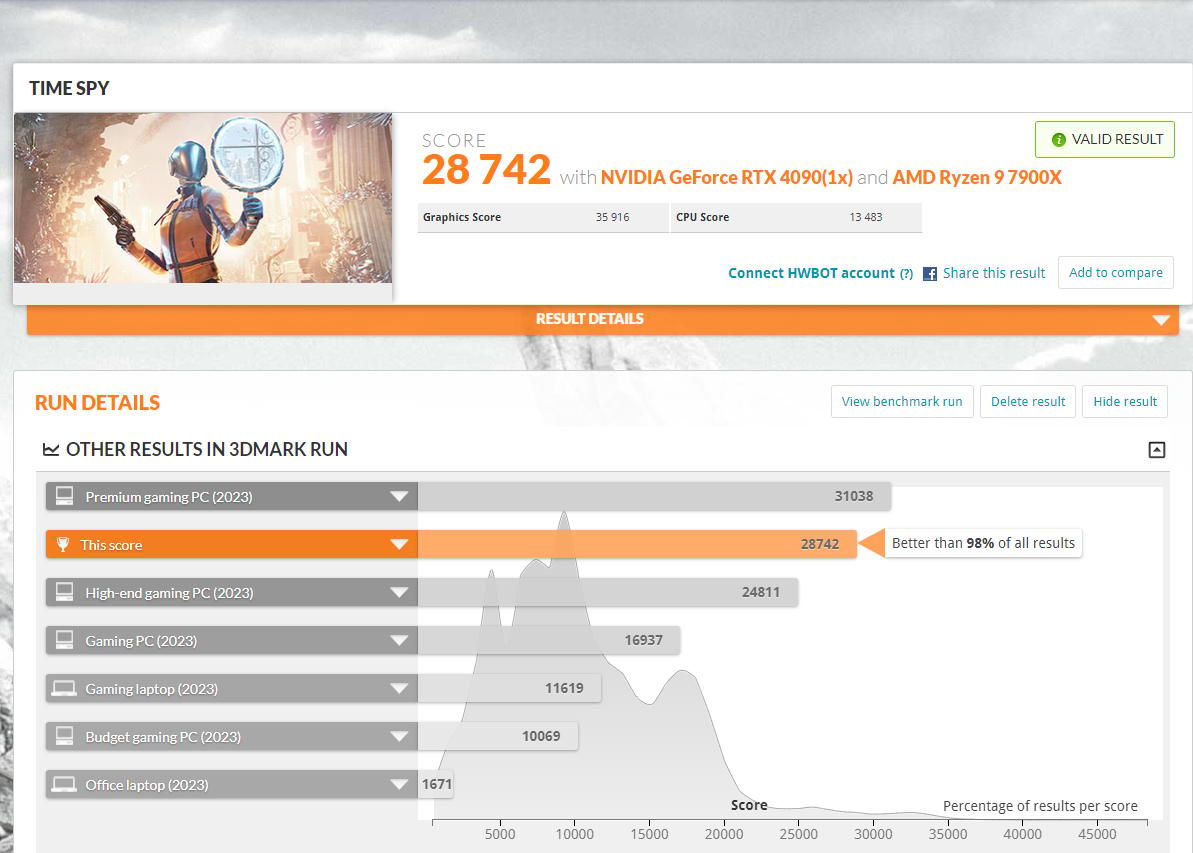Click the Time Spy benchmark thumbnail image
This screenshot has width=1193, height=853.
(203, 198)
